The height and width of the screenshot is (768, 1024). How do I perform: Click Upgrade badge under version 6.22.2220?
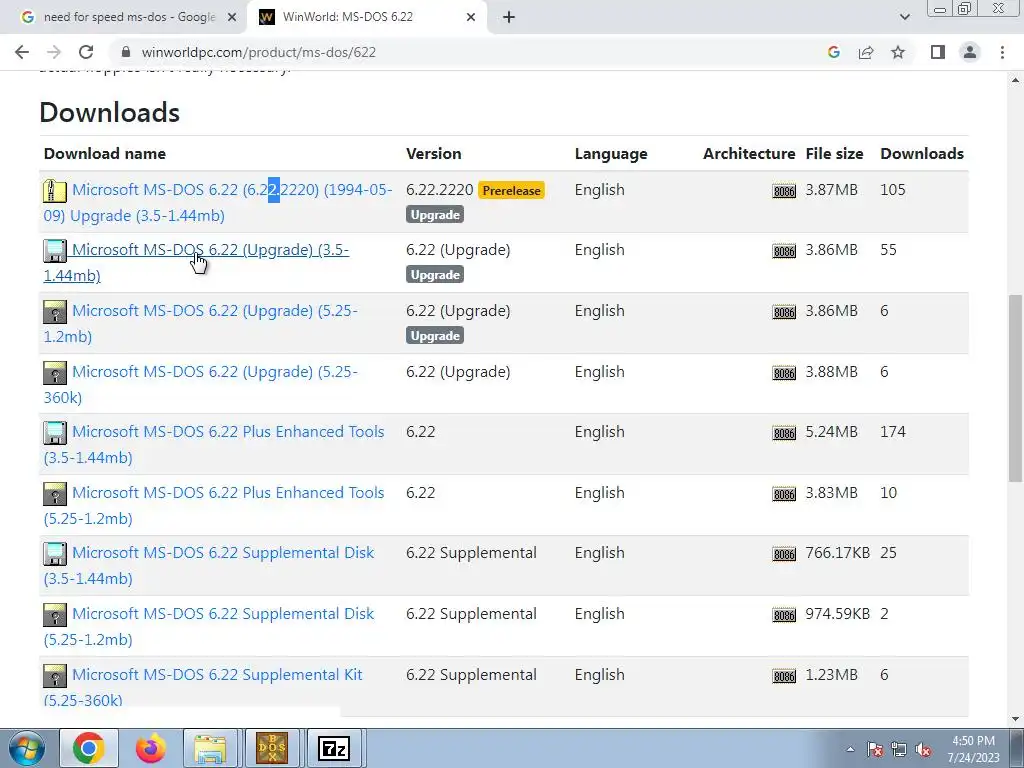tap(435, 215)
